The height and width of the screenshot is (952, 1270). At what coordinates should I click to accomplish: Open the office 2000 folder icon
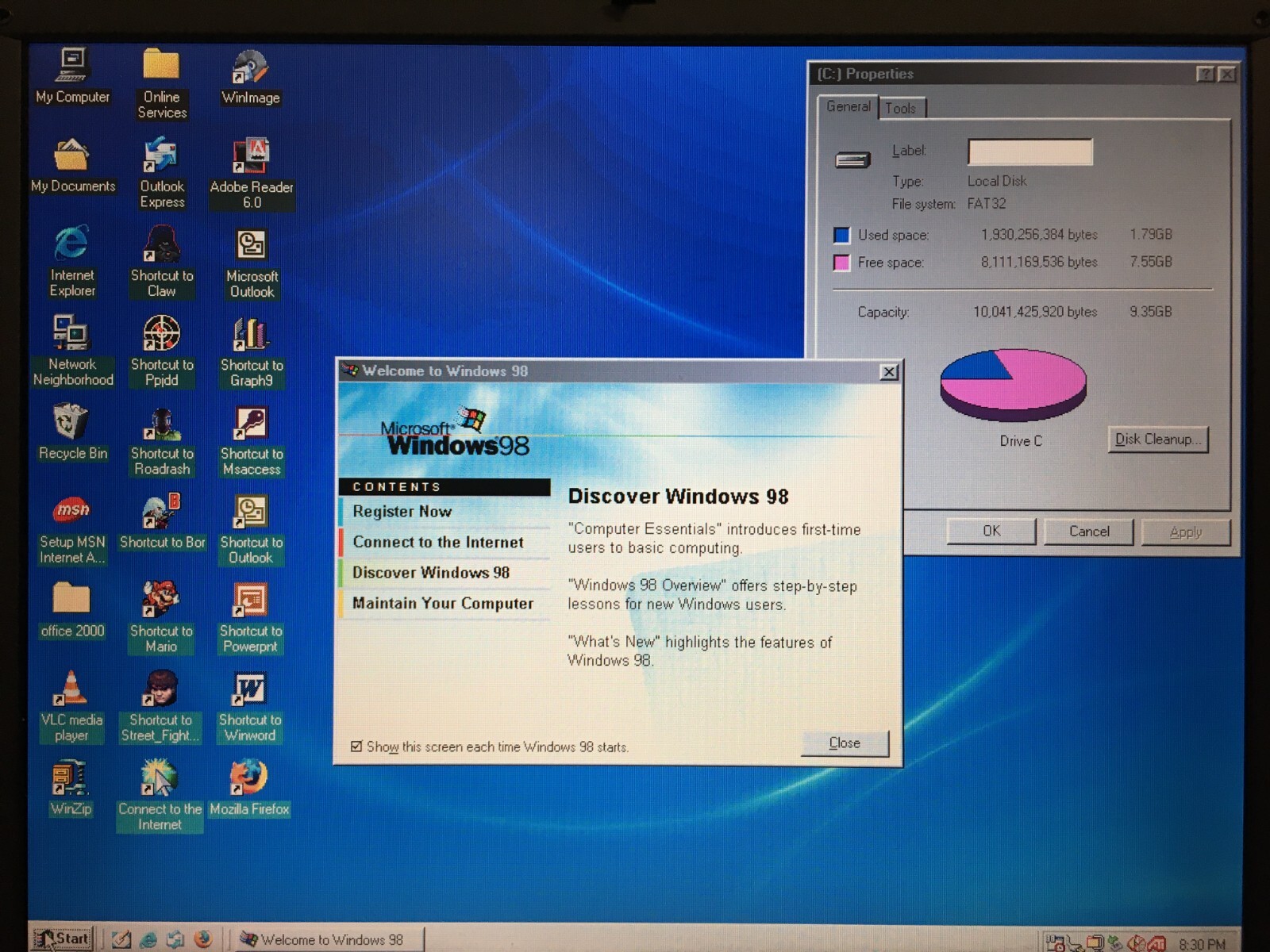click(x=72, y=610)
